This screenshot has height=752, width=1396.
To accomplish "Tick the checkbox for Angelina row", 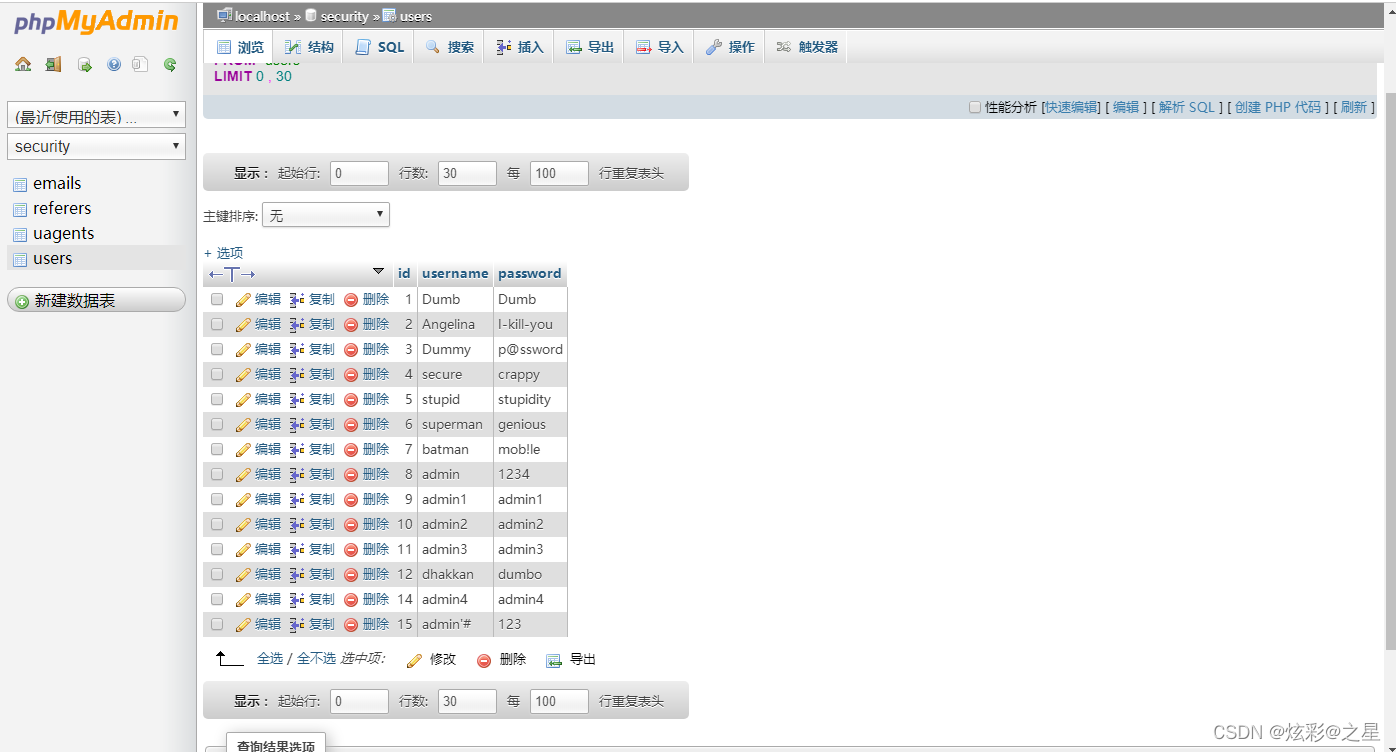I will click(x=217, y=324).
